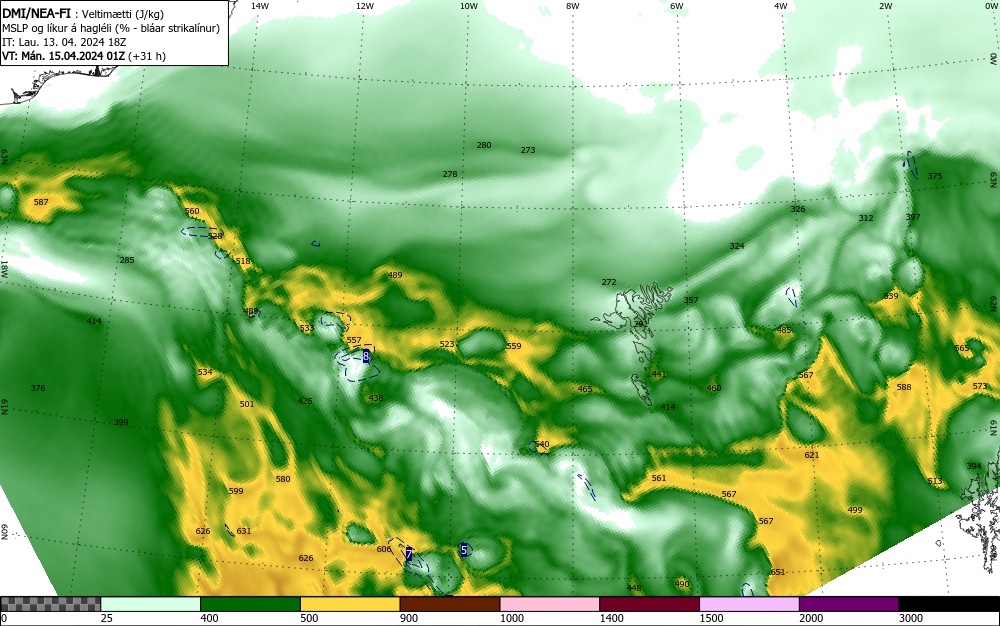Select the purple 2000–3000 legend swatch

849,604
